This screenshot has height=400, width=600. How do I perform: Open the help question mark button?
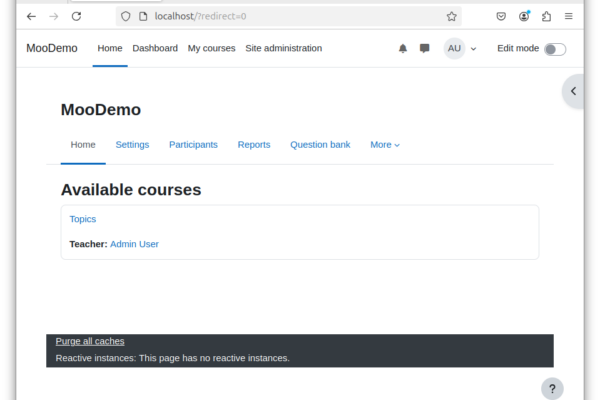tap(552, 389)
